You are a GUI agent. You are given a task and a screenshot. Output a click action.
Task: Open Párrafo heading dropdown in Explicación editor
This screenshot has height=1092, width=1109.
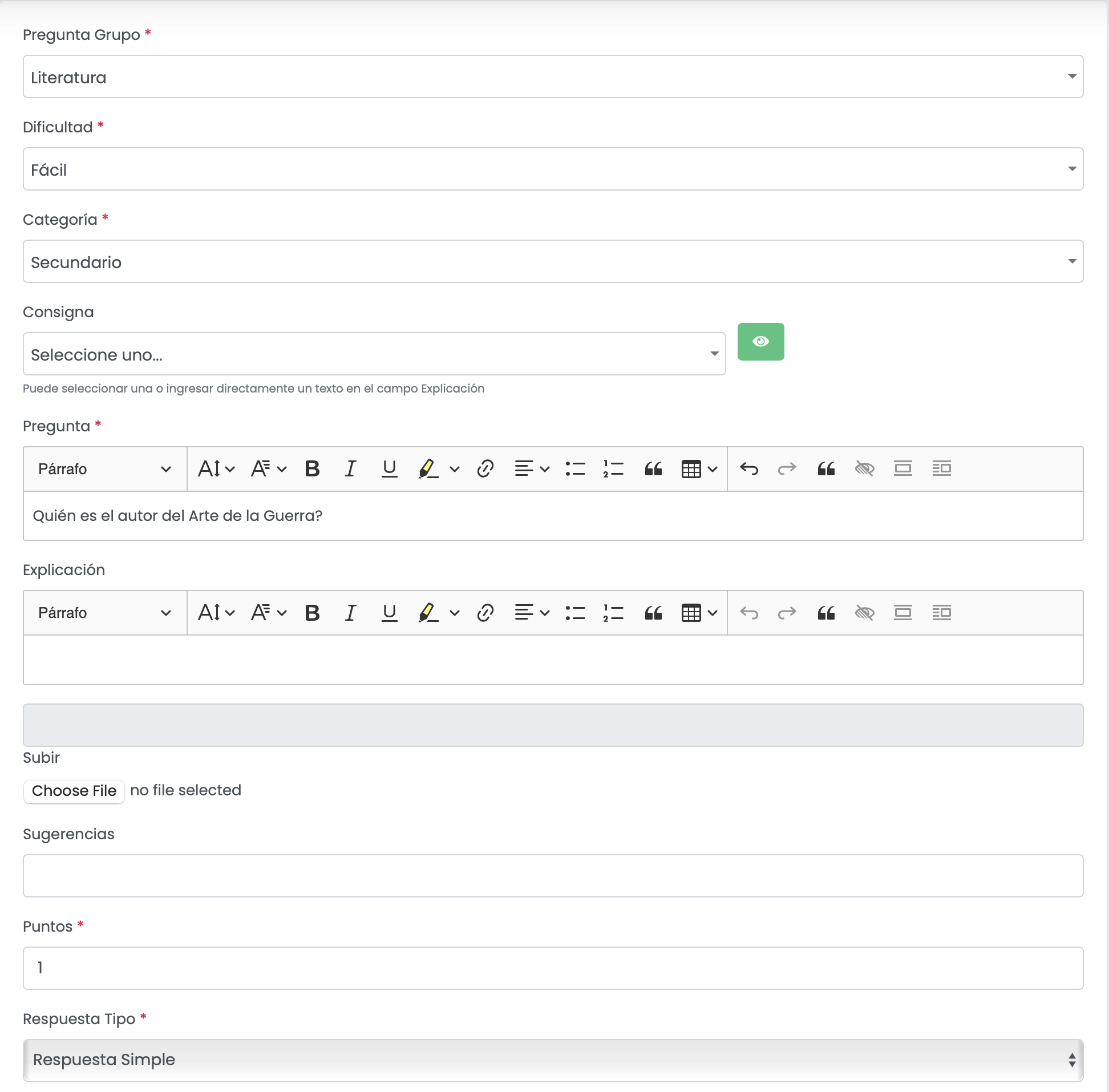pyautogui.click(x=104, y=613)
